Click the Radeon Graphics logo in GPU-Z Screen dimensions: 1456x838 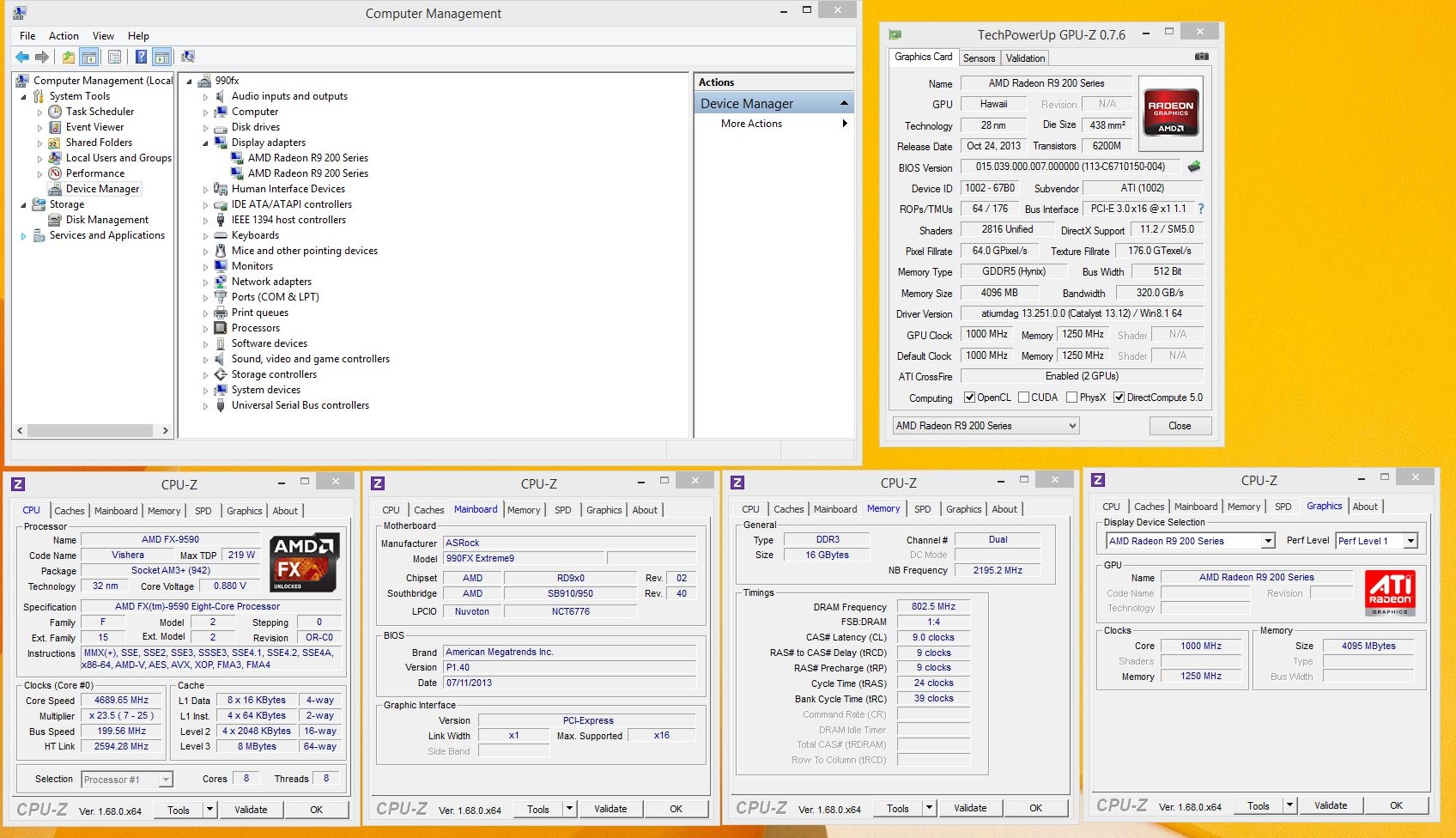pyautogui.click(x=1171, y=113)
